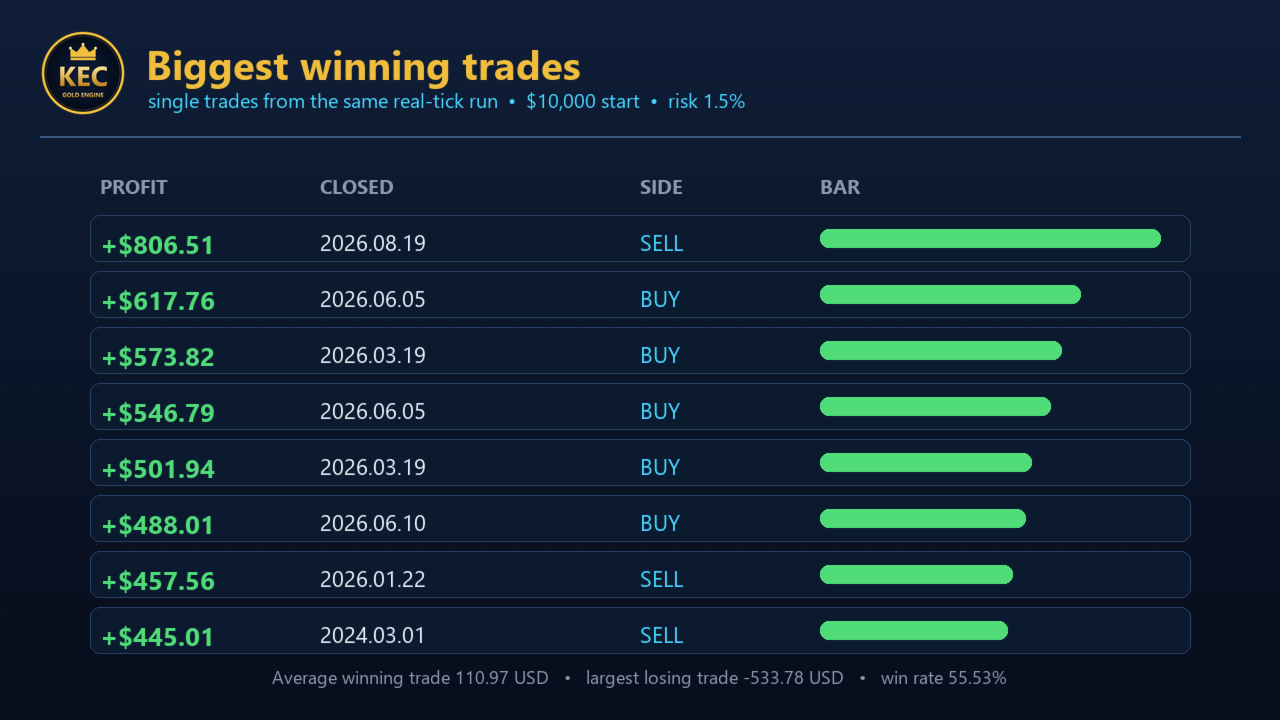The height and width of the screenshot is (720, 1280).
Task: Click the BAR column header
Action: pos(840,187)
